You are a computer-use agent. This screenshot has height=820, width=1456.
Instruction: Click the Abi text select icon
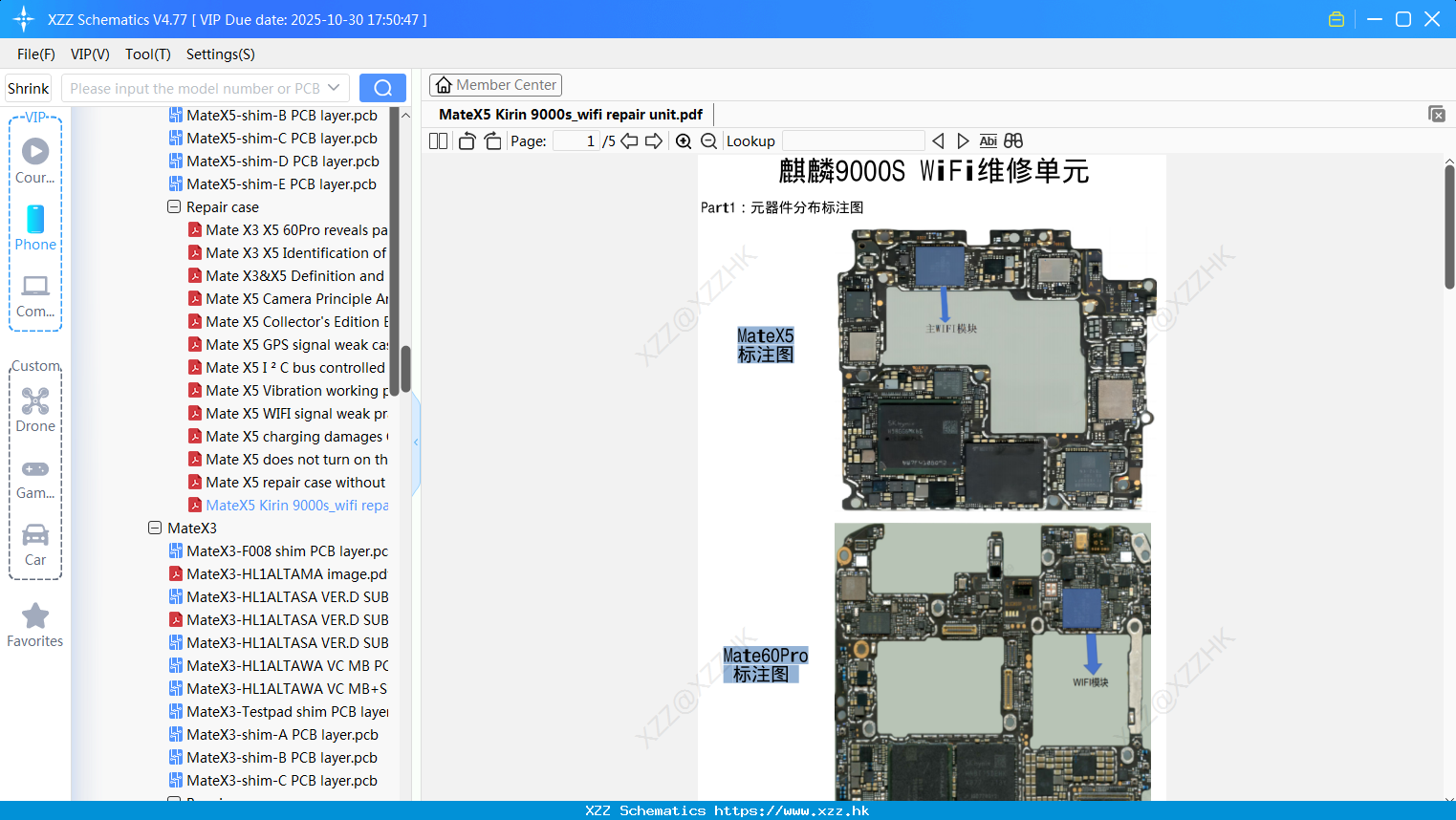(989, 141)
